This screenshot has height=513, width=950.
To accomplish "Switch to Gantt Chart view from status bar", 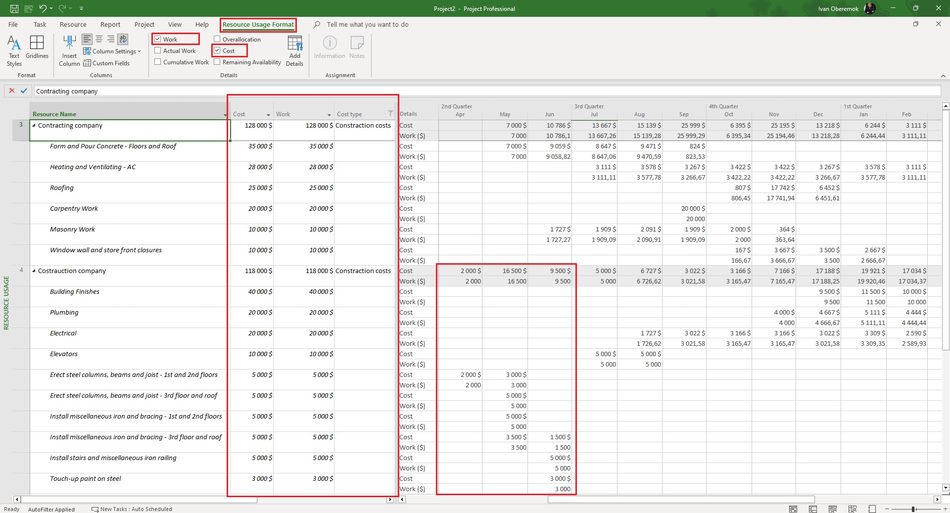I will [x=793, y=509].
